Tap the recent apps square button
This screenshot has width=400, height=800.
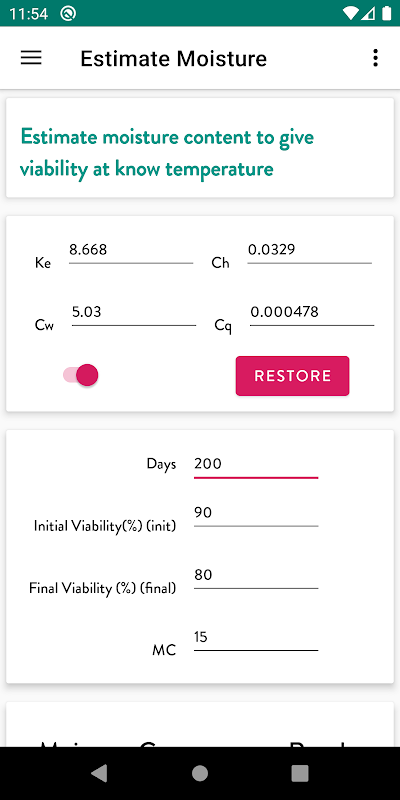[300, 773]
